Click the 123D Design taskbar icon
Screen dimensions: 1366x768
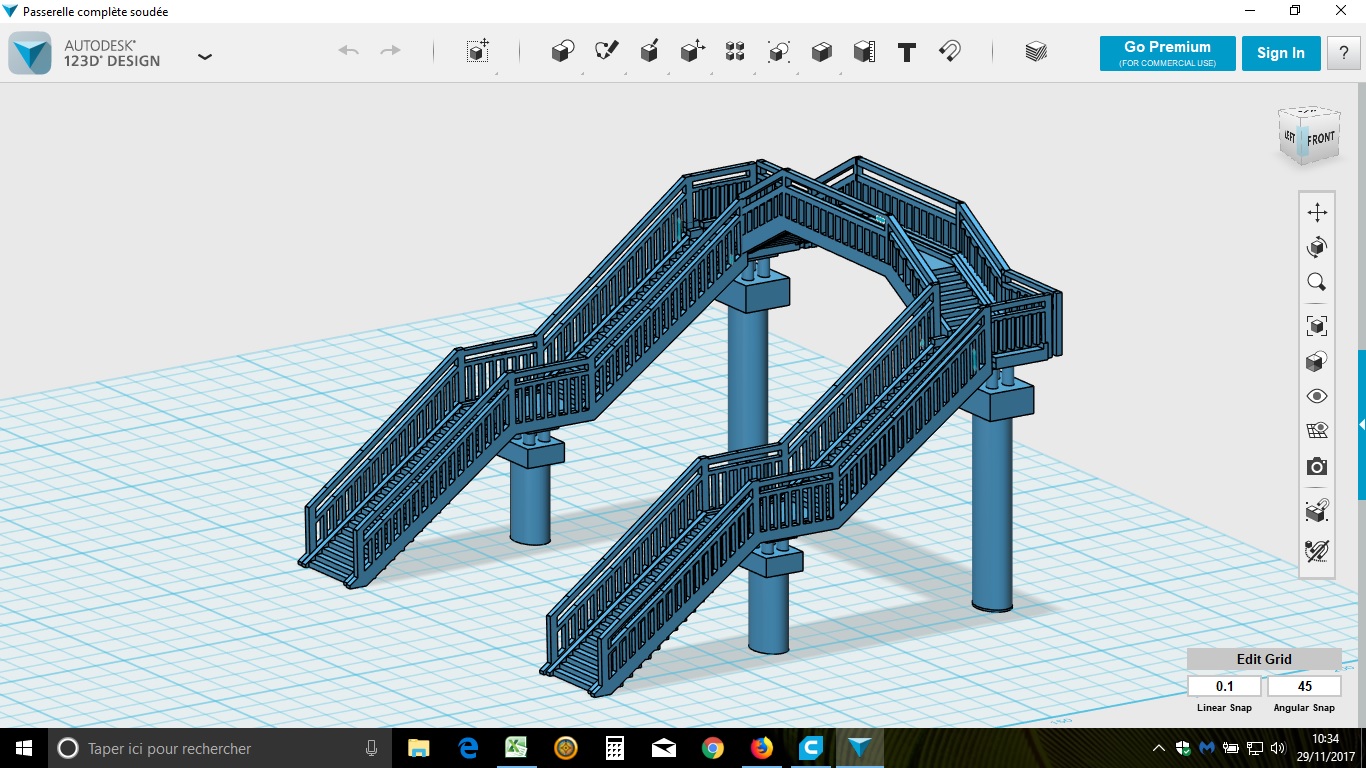point(859,748)
